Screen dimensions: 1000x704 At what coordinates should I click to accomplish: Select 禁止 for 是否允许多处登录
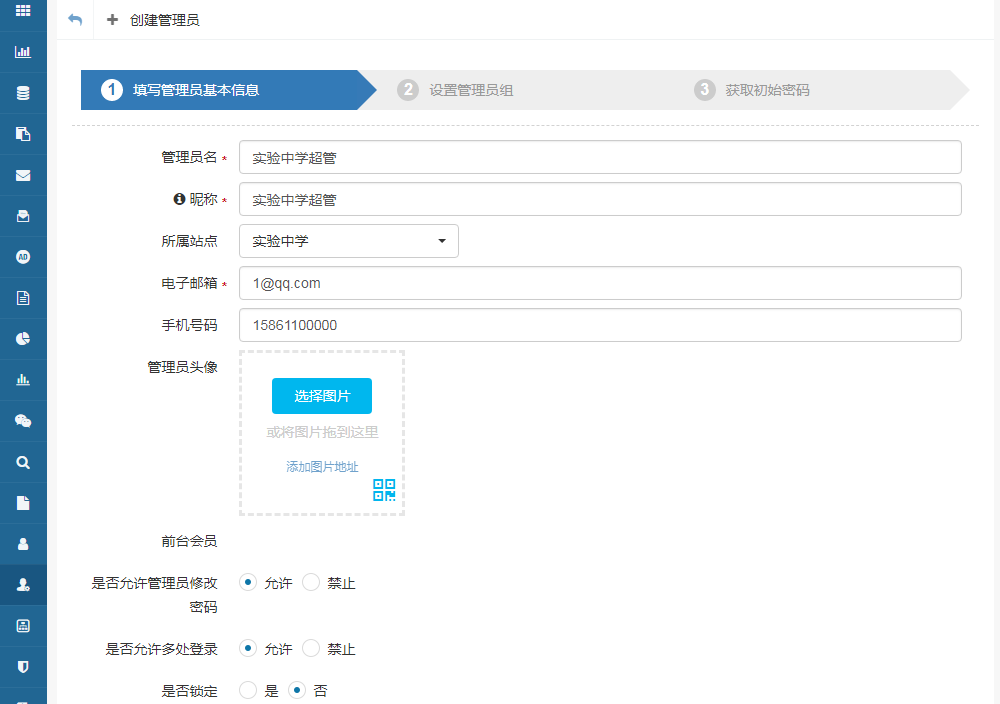pyautogui.click(x=311, y=648)
